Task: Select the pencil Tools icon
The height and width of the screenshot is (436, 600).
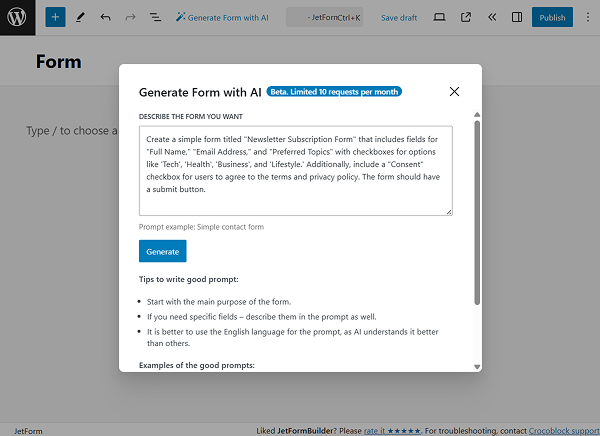Action: coord(80,17)
